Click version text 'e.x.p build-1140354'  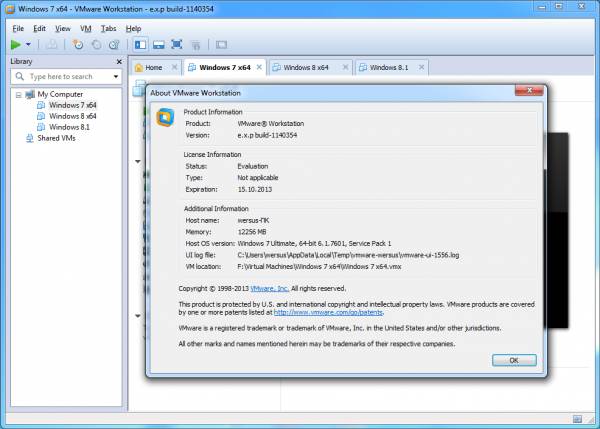click(267, 135)
